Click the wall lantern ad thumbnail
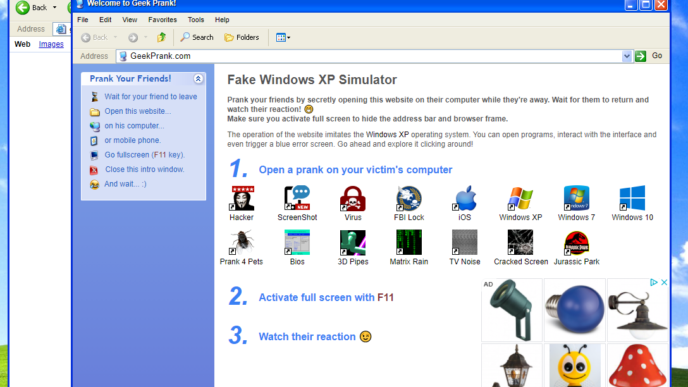Screen dimensions: 688x387 point(638,310)
